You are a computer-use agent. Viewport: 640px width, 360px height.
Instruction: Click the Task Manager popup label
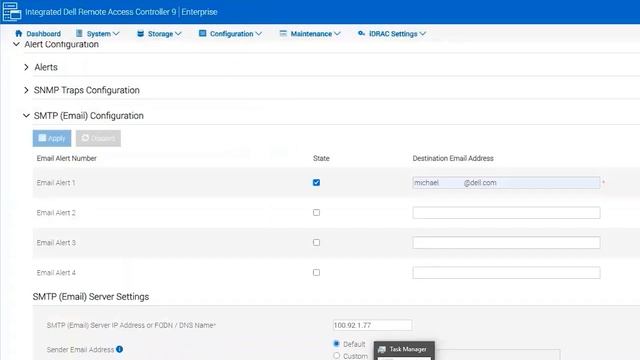click(408, 349)
